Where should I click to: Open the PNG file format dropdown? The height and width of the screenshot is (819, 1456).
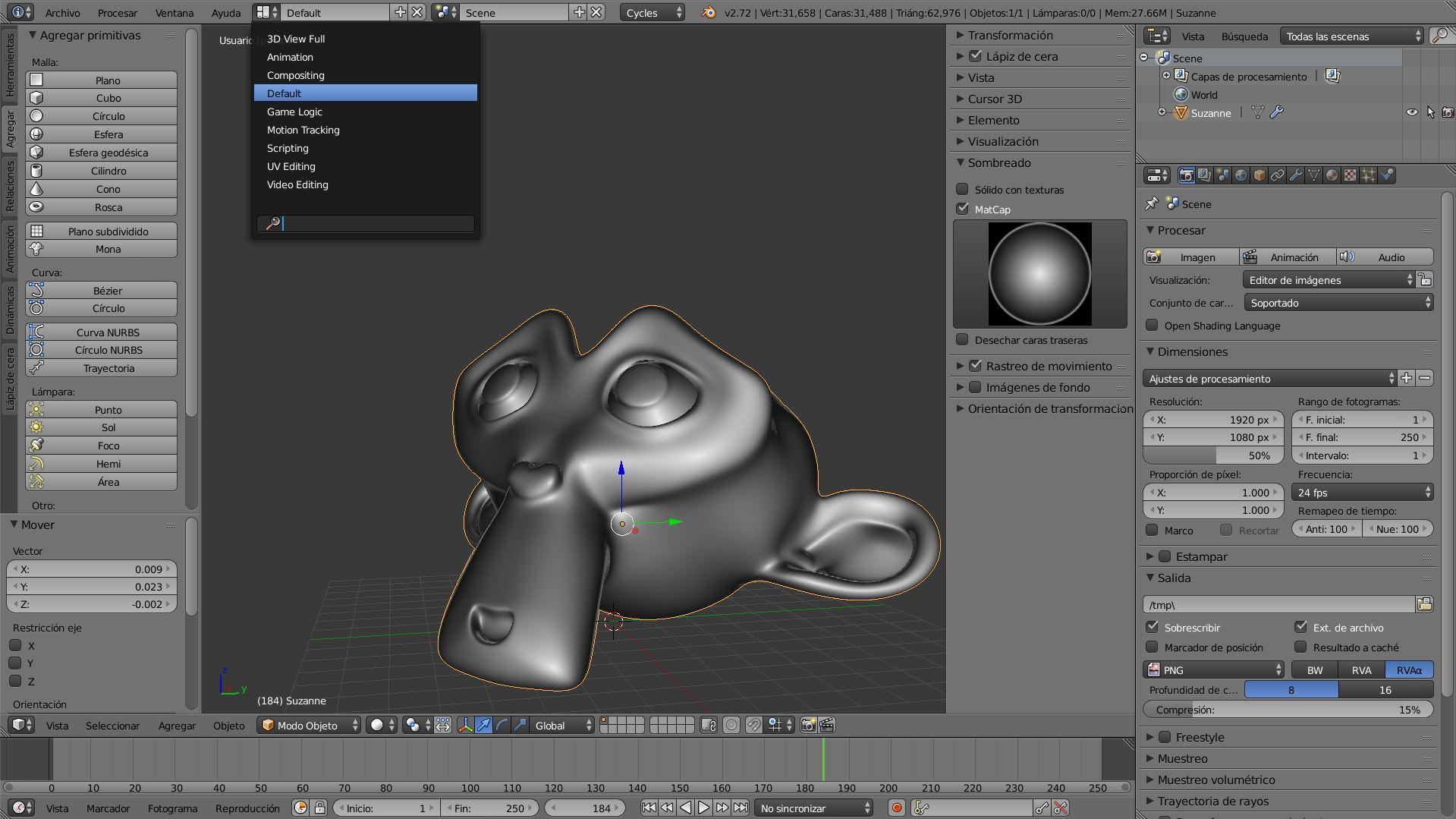coord(1213,669)
